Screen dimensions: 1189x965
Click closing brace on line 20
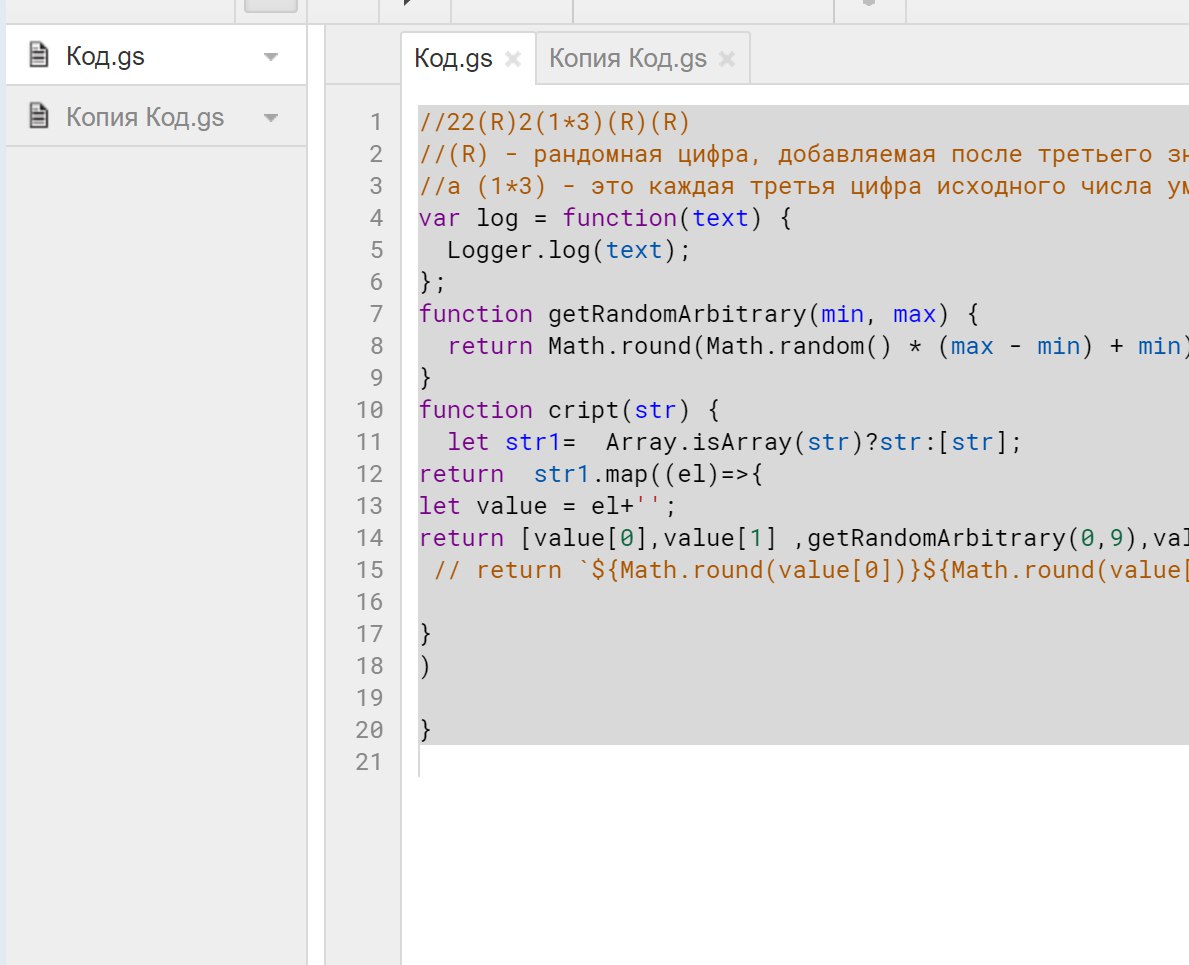(425, 730)
